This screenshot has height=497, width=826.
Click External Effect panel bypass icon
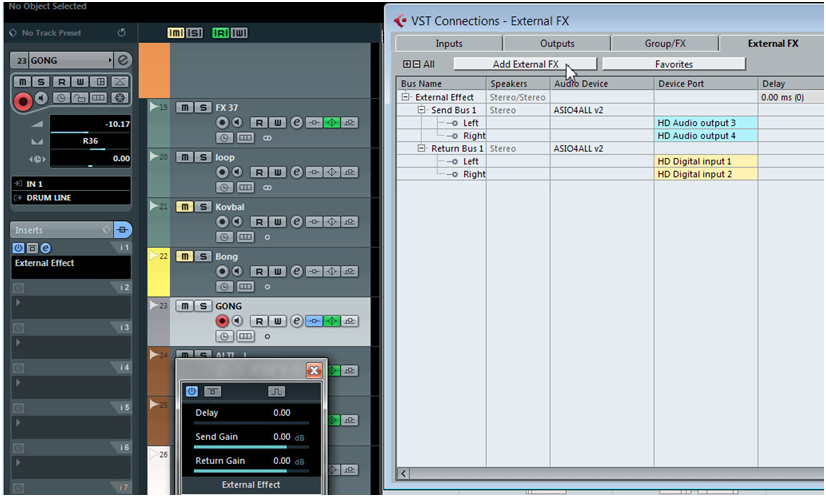[x=212, y=391]
